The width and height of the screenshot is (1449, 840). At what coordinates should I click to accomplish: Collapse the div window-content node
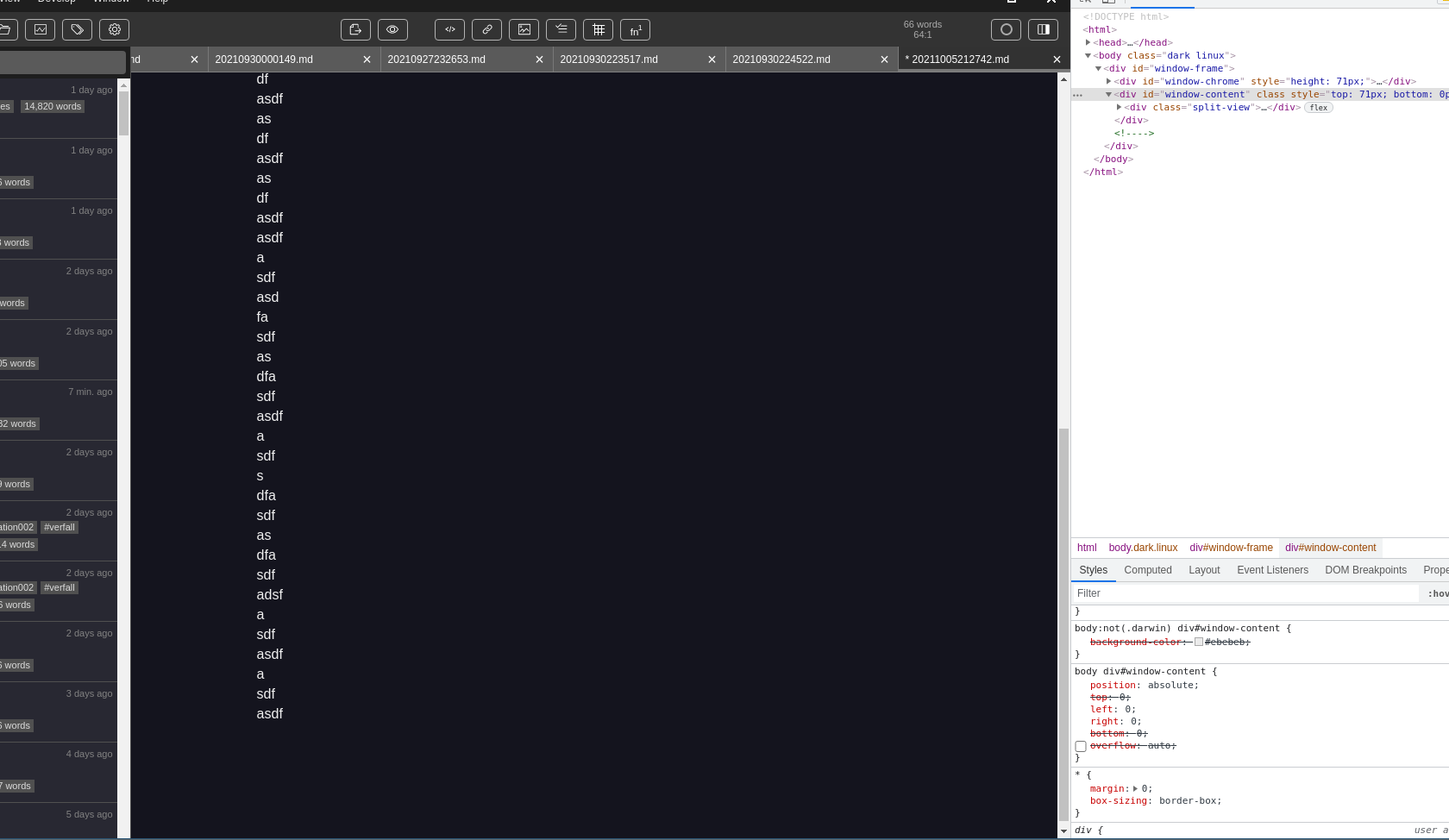[x=1109, y=94]
